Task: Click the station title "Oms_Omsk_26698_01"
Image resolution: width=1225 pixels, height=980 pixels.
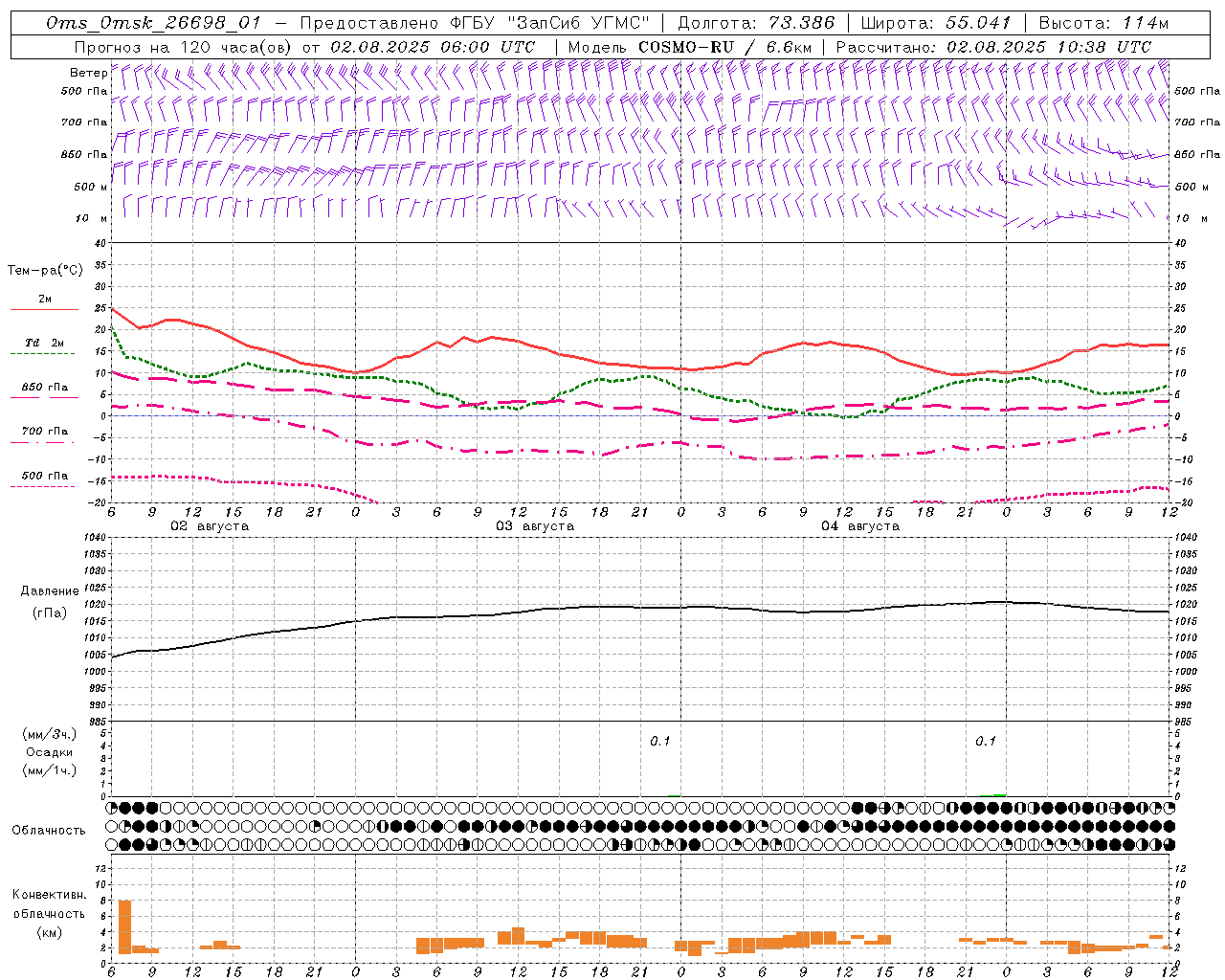Action: [153, 23]
